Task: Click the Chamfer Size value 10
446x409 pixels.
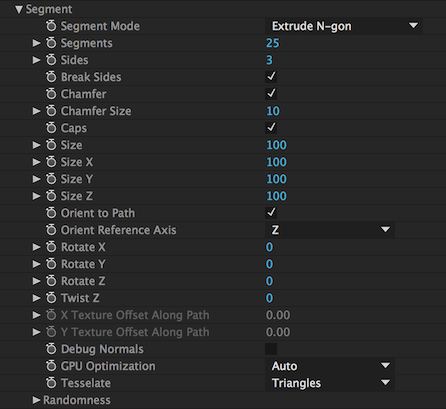Action: [273, 111]
